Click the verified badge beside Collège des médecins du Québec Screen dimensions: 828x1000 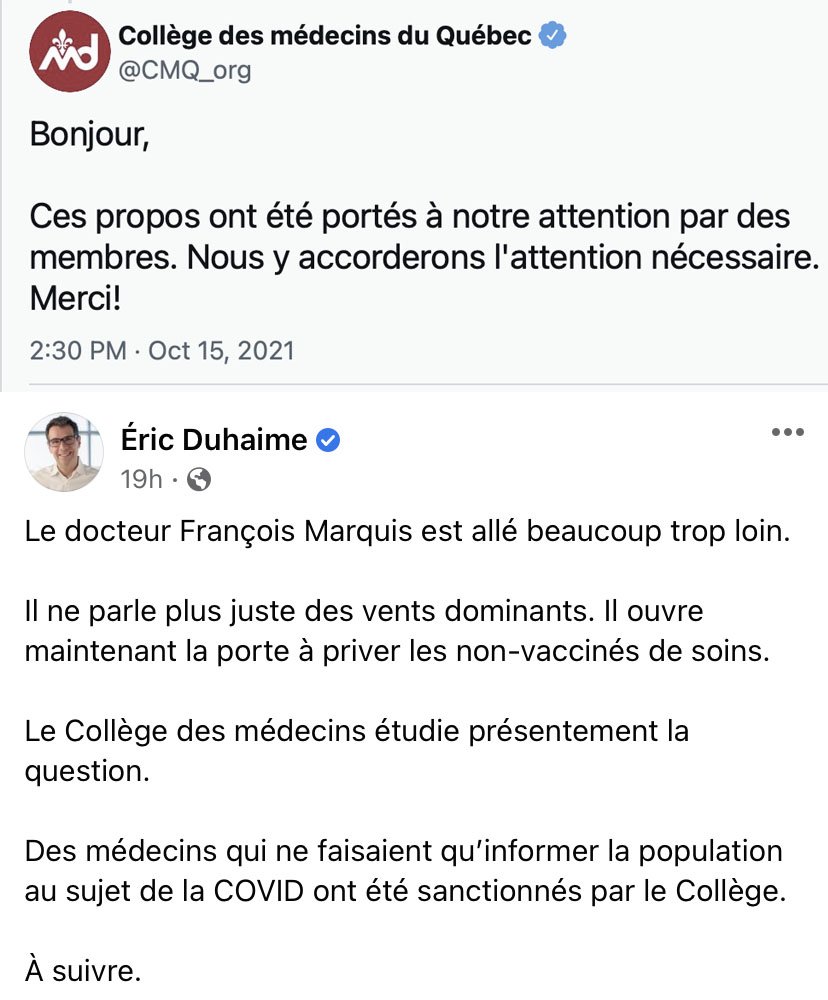(552, 35)
